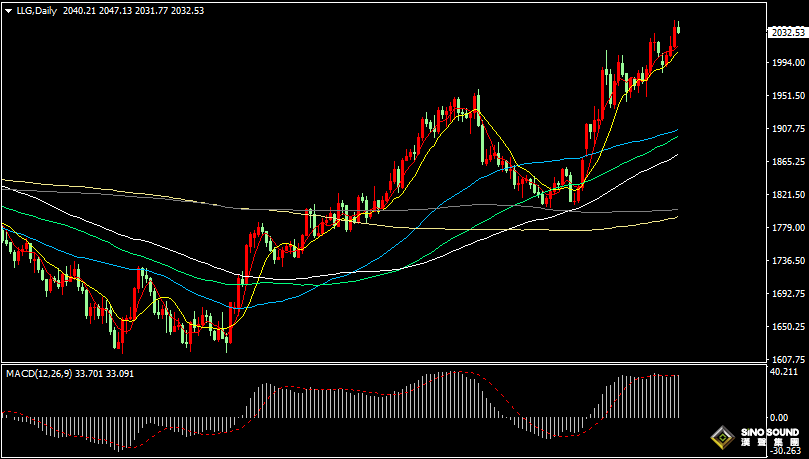Click the 2032.53 current price tag
Screen dimensions: 809x459
[787, 32]
